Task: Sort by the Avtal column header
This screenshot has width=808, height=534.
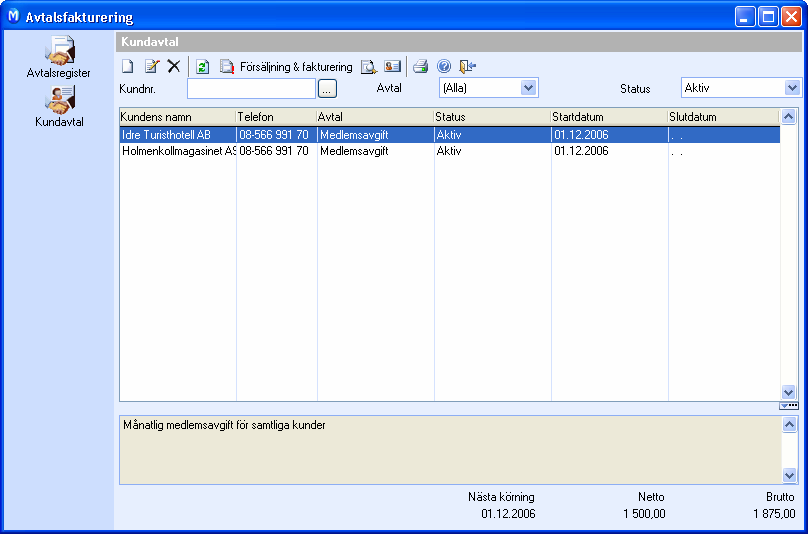Action: pyautogui.click(x=375, y=117)
